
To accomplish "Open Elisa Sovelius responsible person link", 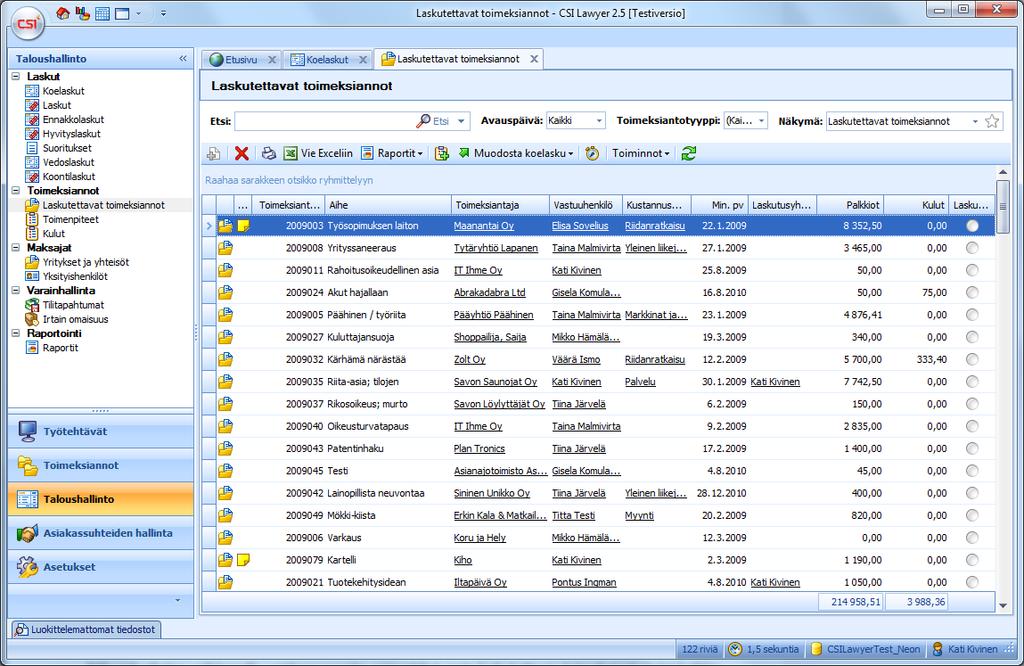I will [x=580, y=226].
